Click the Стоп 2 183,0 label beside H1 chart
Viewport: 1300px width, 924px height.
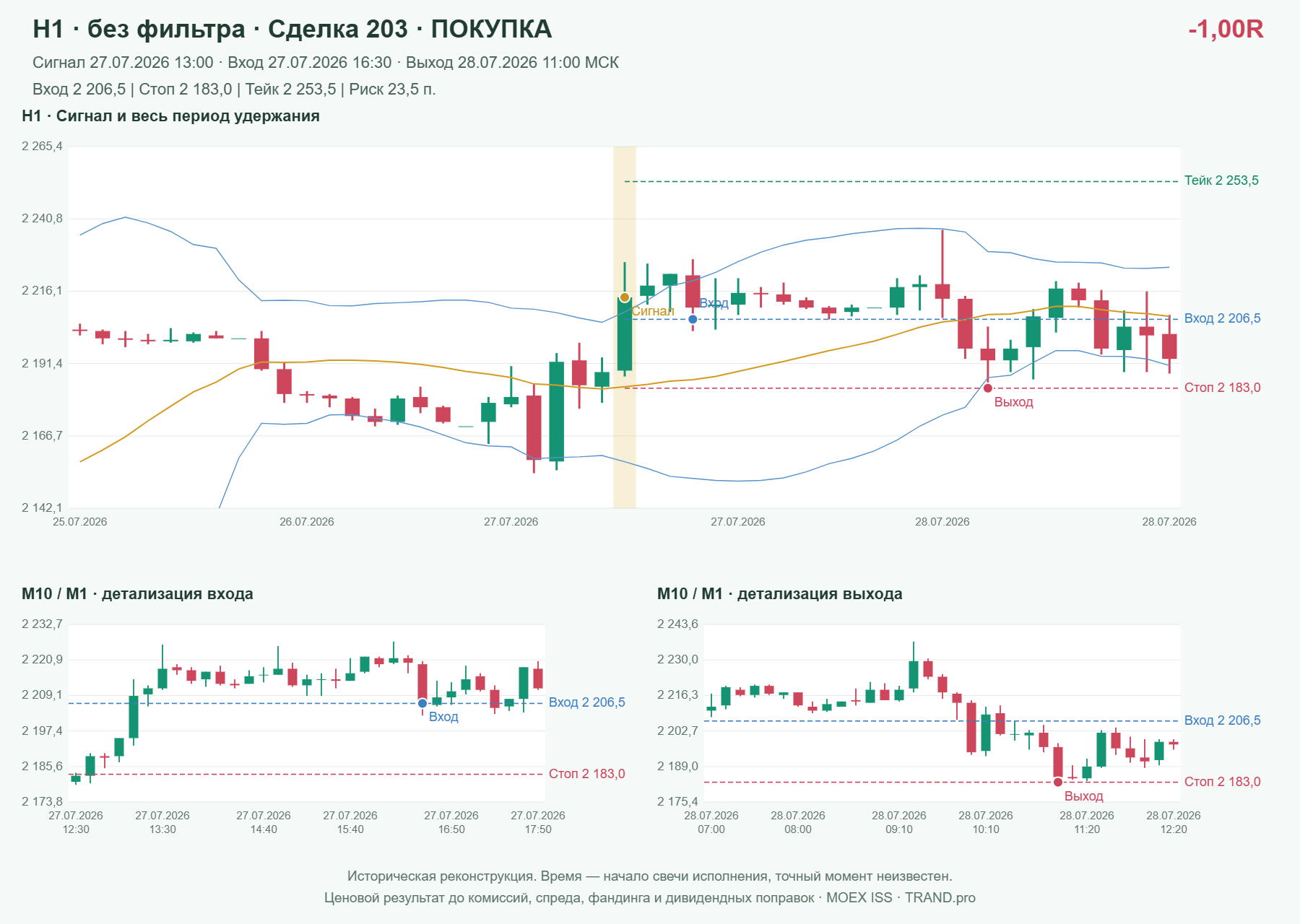coord(1222,388)
